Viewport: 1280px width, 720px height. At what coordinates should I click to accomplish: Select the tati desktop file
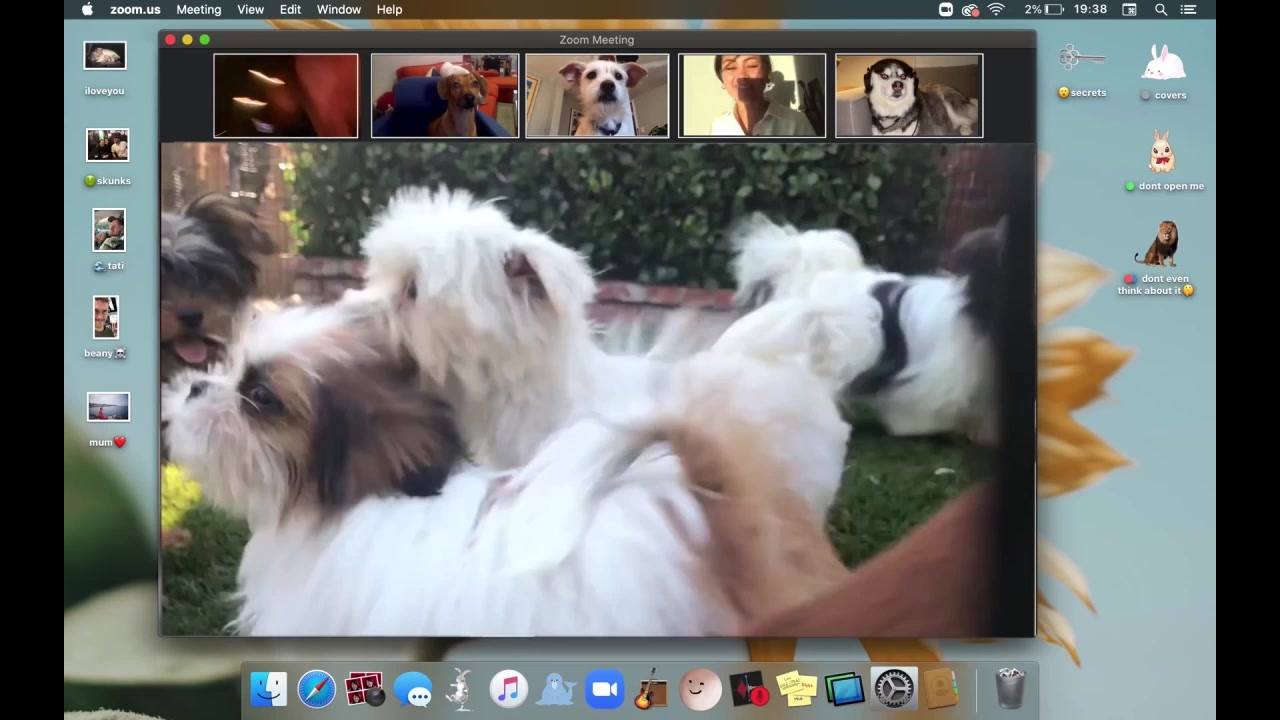pyautogui.click(x=108, y=241)
